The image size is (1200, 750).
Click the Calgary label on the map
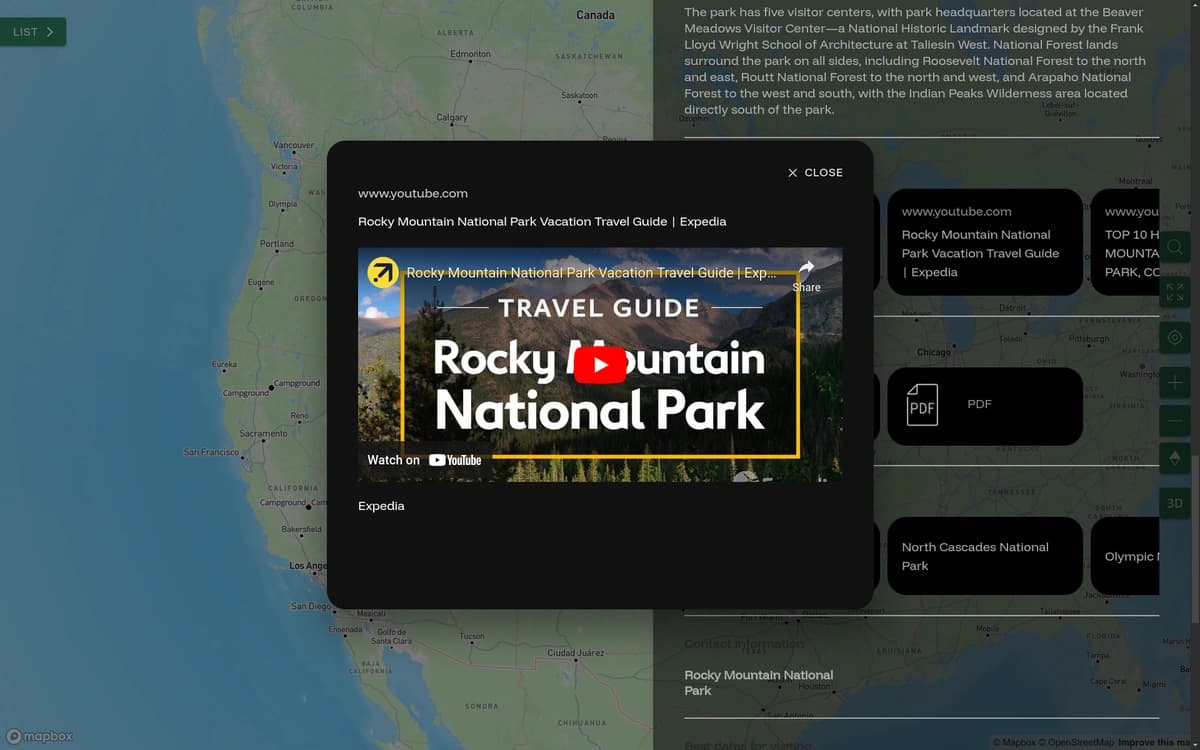[452, 117]
